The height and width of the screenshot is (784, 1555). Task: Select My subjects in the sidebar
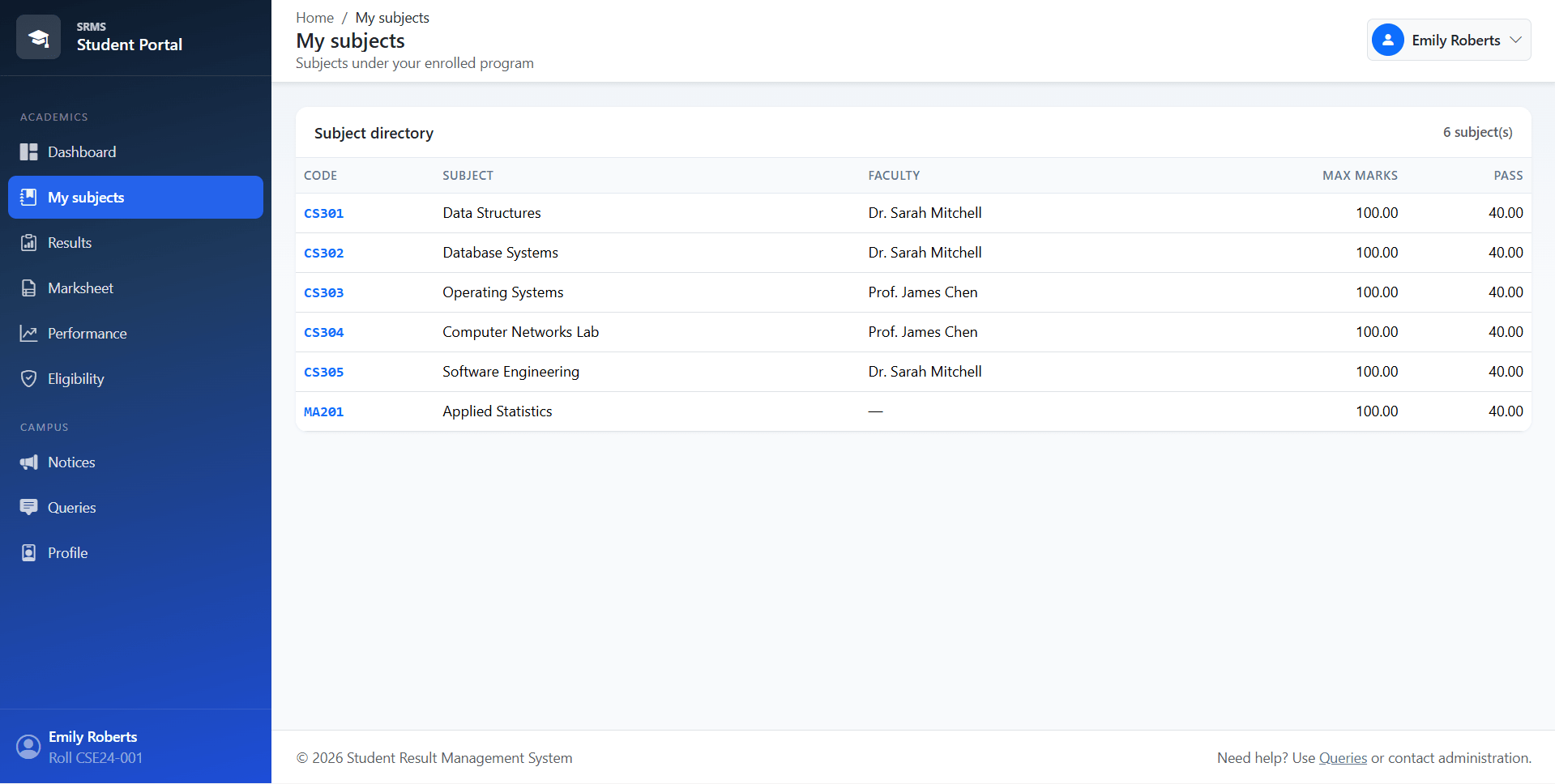(x=135, y=198)
